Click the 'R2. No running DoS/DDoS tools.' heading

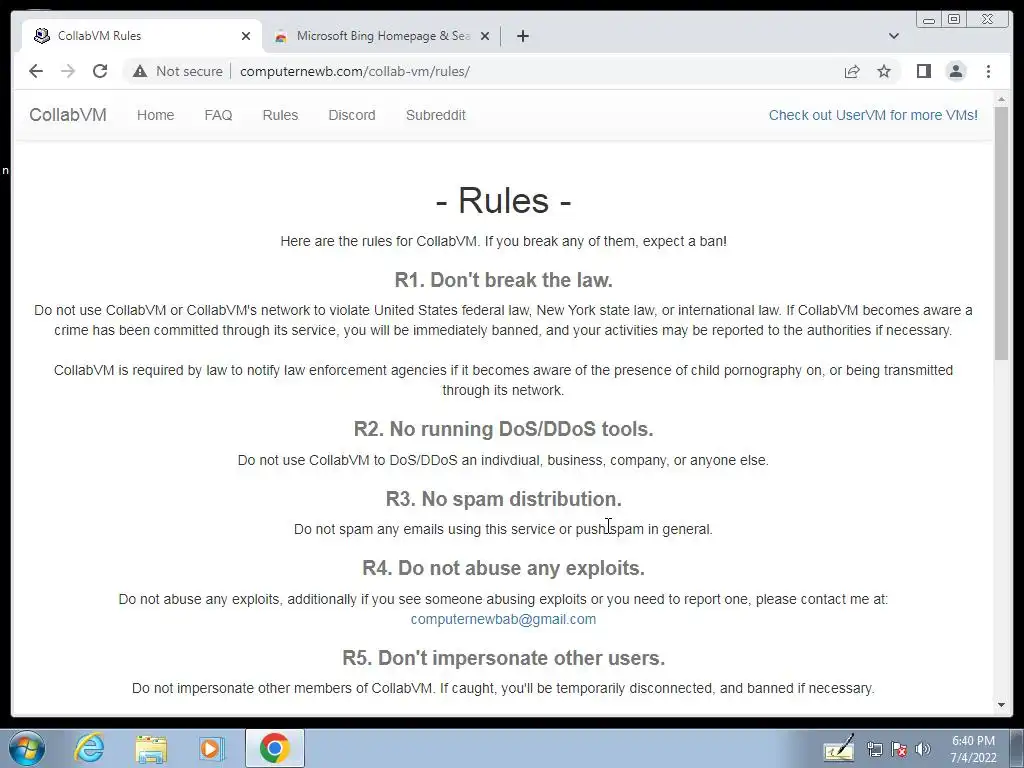pos(504,429)
